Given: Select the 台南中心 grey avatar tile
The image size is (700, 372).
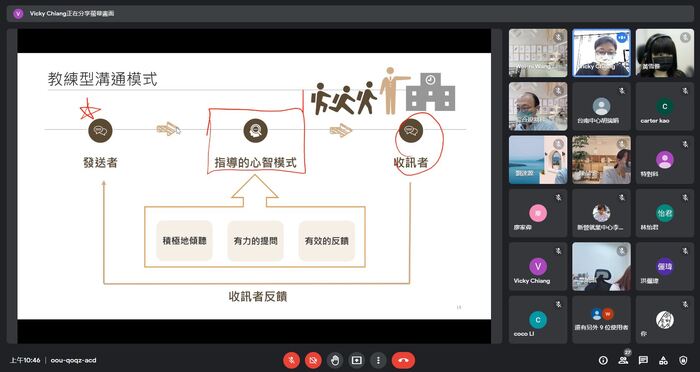Looking at the screenshot, I should [601, 106].
